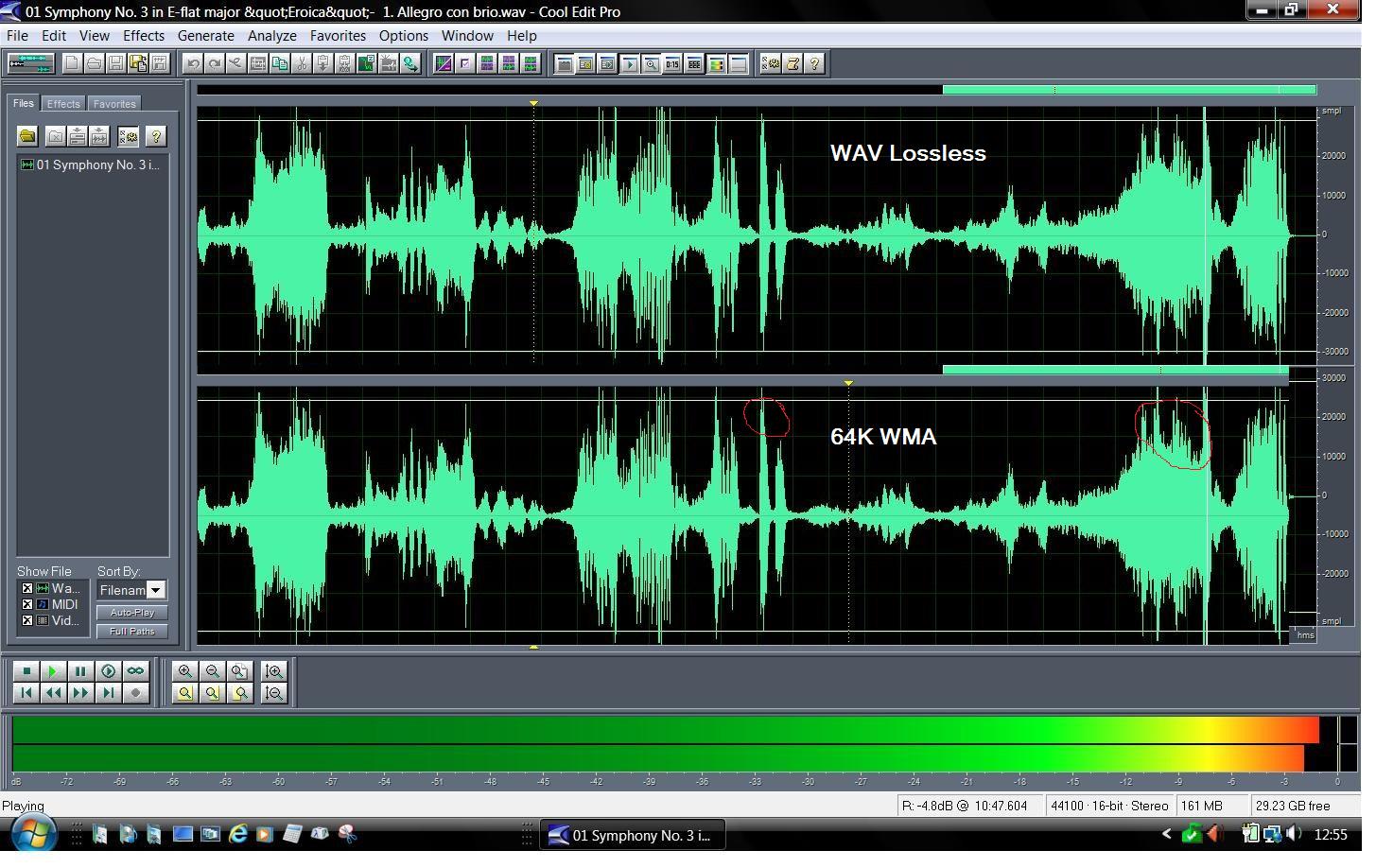Click time display 0:15 toolbar icon
Screen dimensions: 1376x868
click(x=672, y=64)
